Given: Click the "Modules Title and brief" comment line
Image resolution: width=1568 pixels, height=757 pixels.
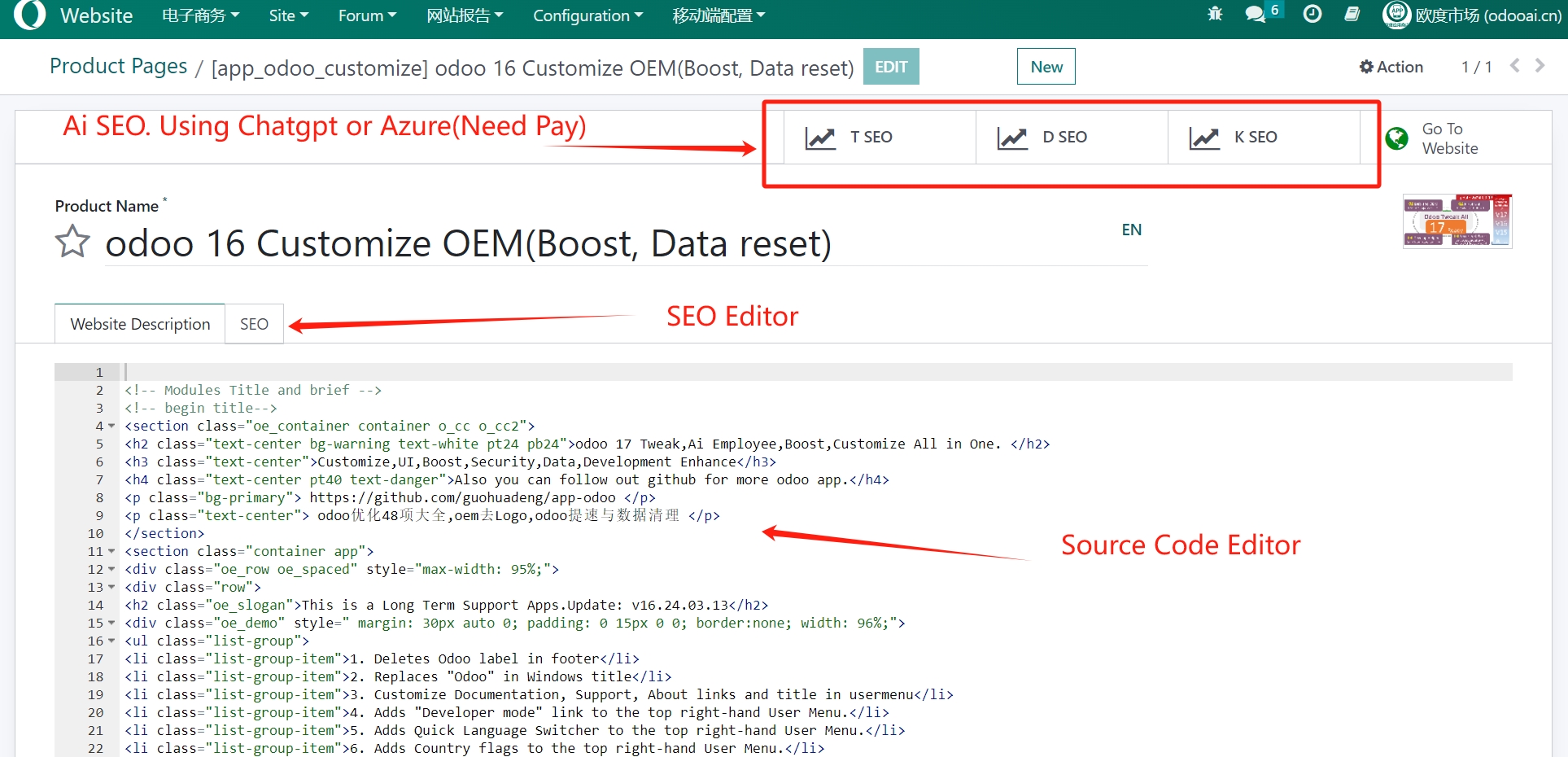Looking at the screenshot, I should coord(253,390).
